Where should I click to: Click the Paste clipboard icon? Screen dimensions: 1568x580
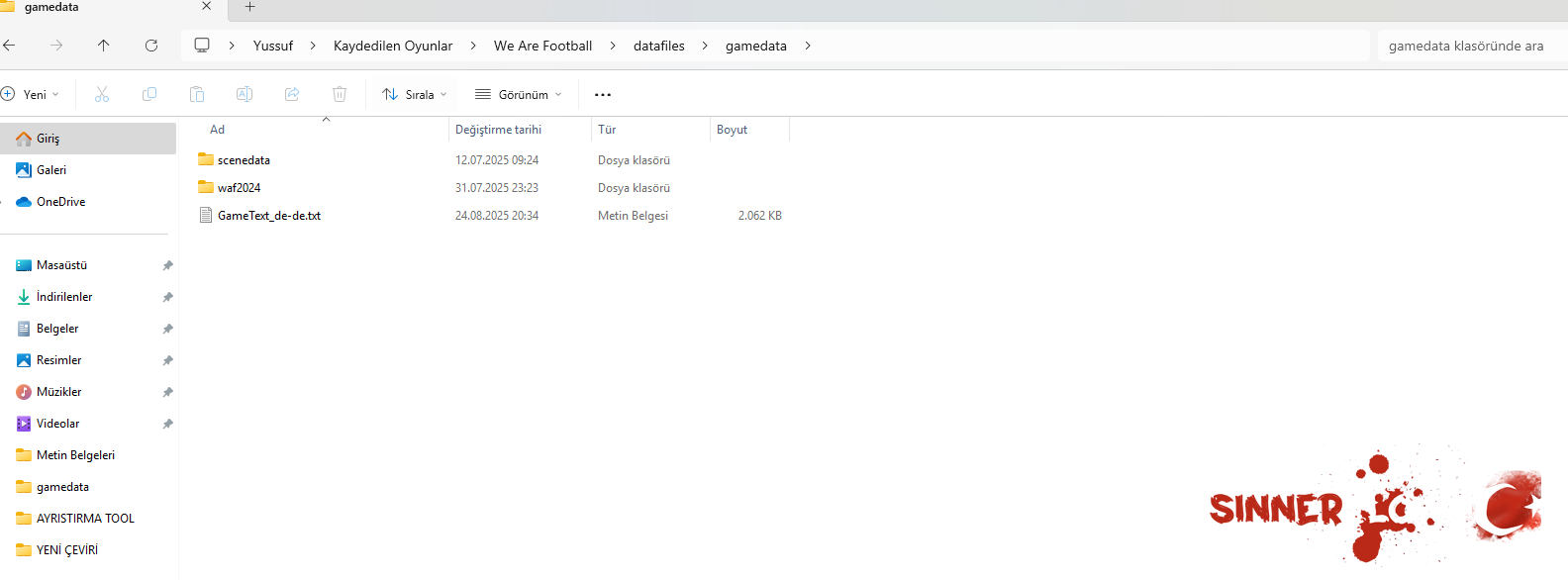click(197, 94)
